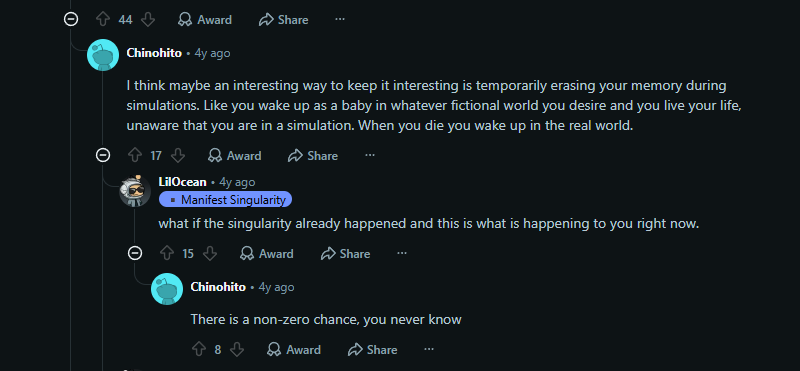Open the LilOcean username profile link

pyautogui.click(x=183, y=182)
